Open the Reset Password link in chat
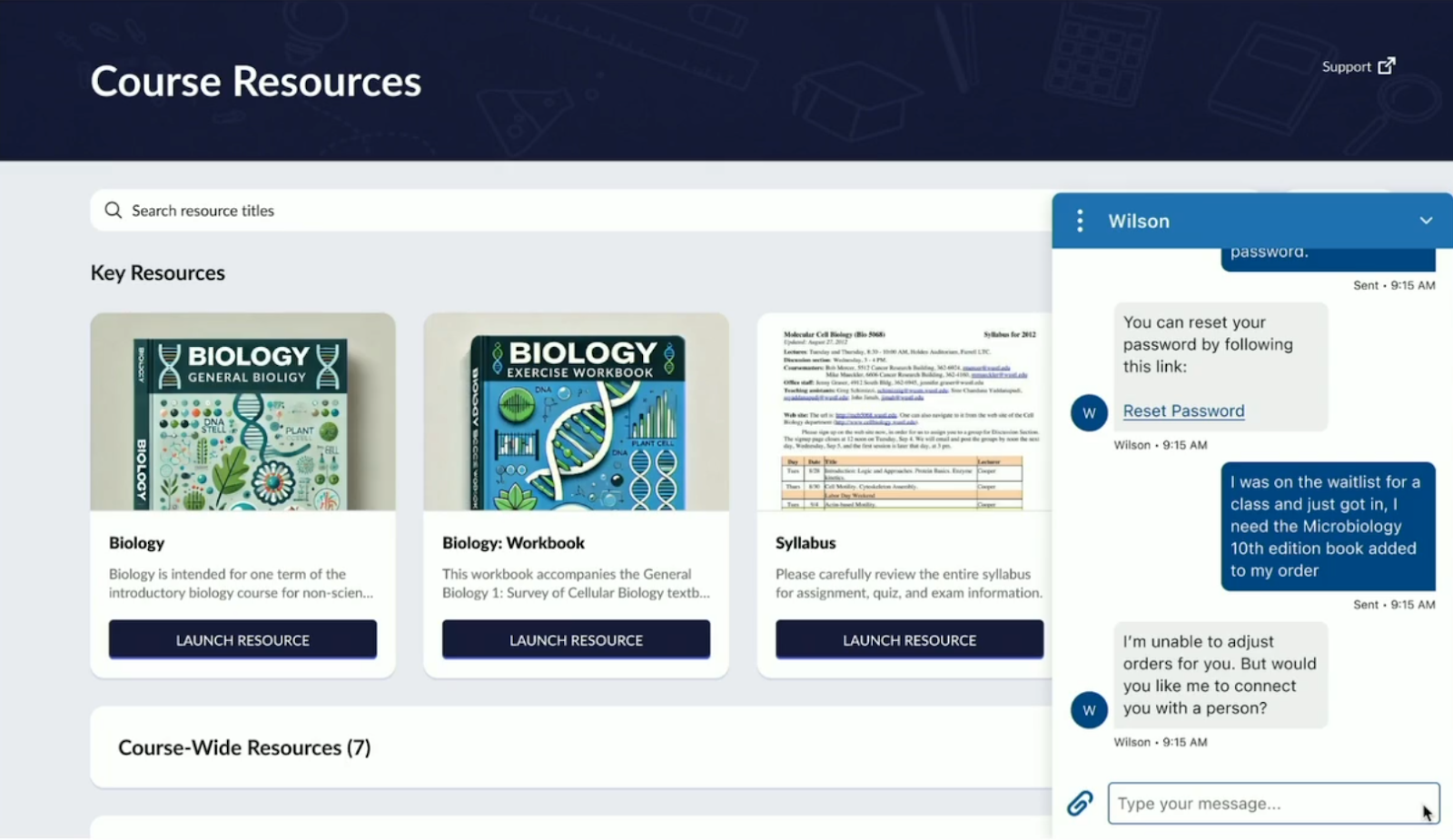 [1183, 411]
